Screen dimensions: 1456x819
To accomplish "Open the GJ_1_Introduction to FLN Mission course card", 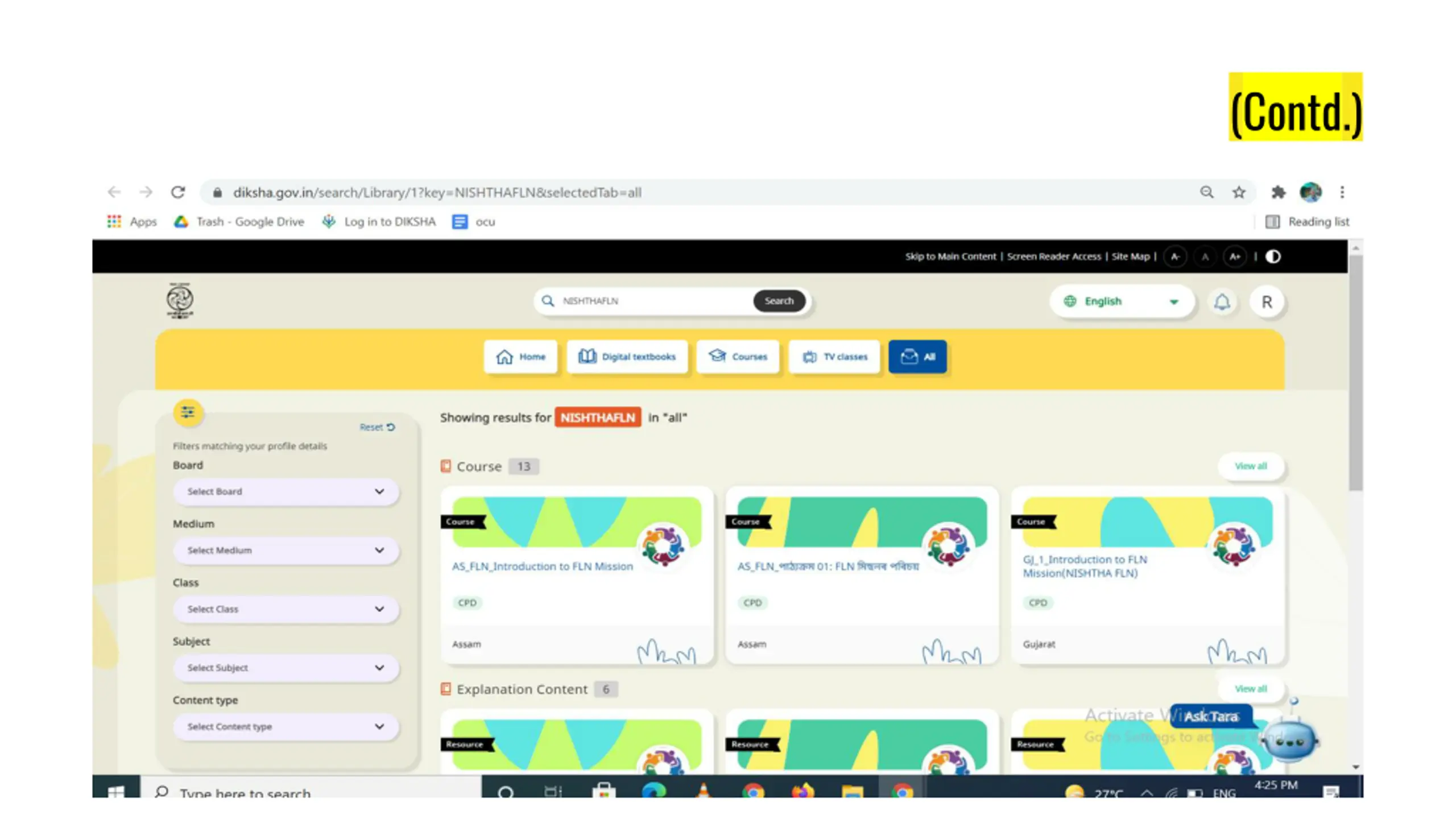I will (1147, 574).
